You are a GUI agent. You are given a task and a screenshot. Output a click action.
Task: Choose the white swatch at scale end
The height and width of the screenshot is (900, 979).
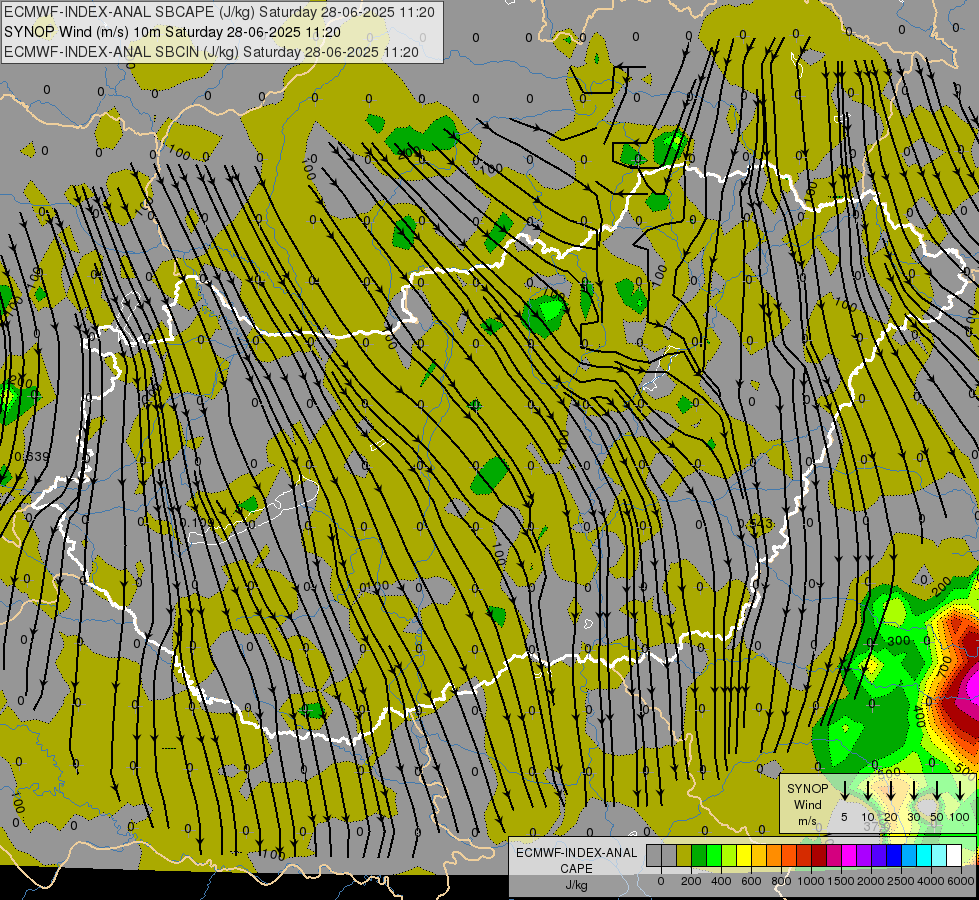click(955, 855)
